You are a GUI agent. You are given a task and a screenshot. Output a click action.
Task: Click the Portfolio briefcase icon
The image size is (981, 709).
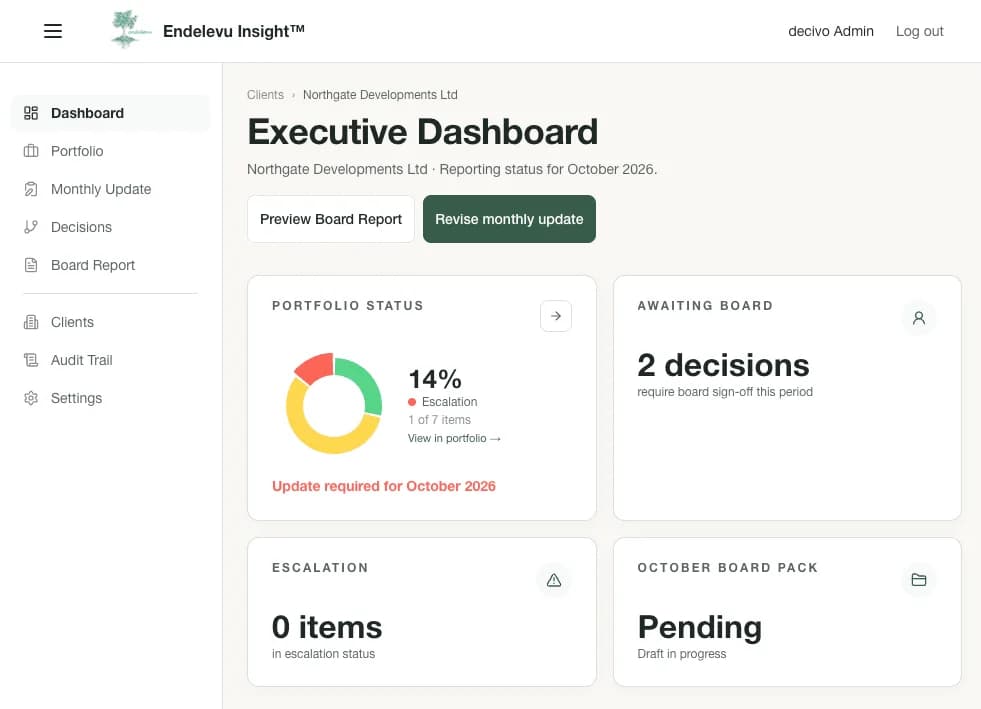click(31, 151)
